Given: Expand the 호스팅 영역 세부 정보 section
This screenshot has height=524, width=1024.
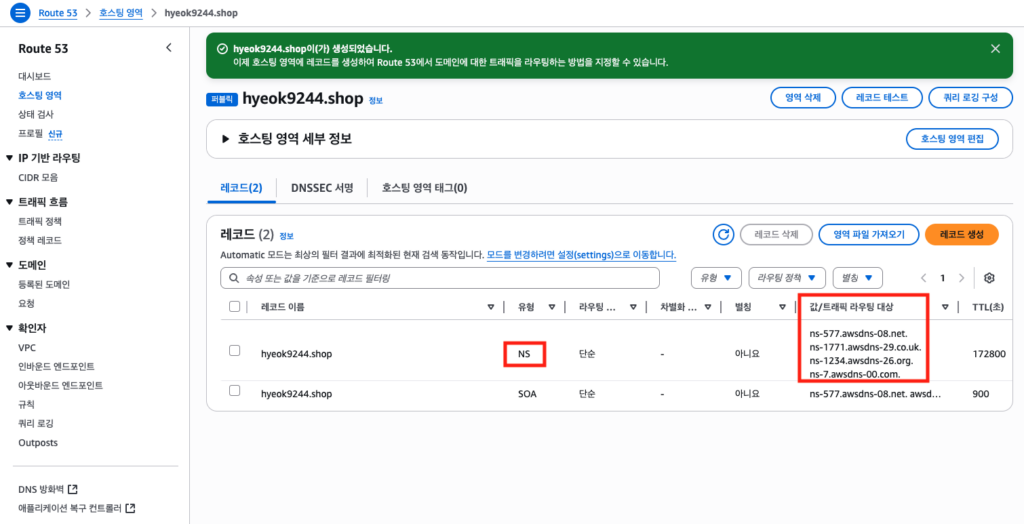Looking at the screenshot, I should 225,139.
